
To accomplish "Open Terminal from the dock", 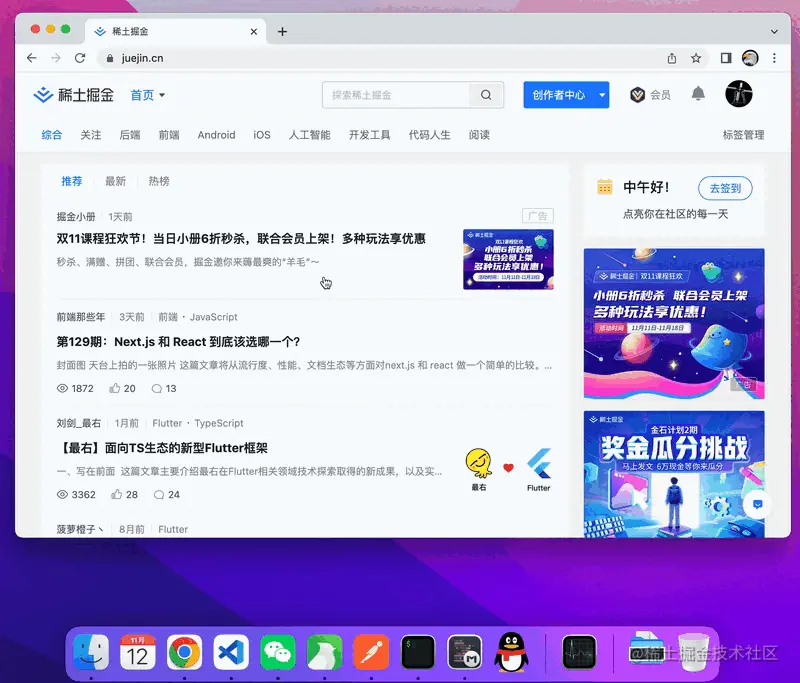I will click(418, 652).
